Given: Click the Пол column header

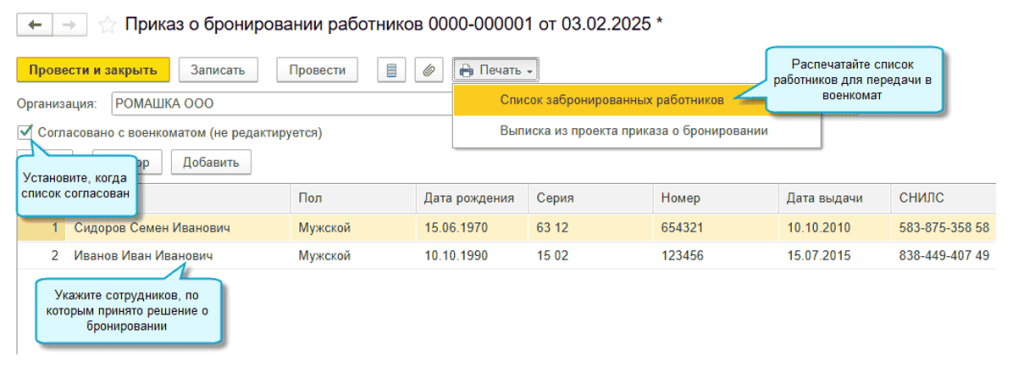Looking at the screenshot, I should tap(353, 198).
